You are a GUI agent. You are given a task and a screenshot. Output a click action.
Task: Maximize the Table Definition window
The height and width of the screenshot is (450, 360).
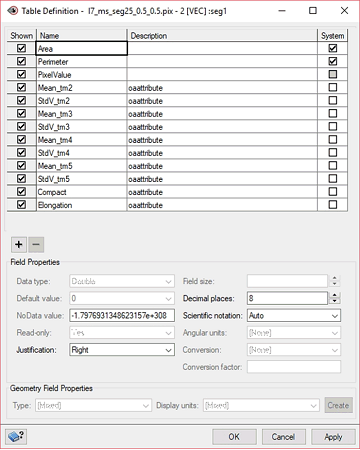click(x=313, y=11)
